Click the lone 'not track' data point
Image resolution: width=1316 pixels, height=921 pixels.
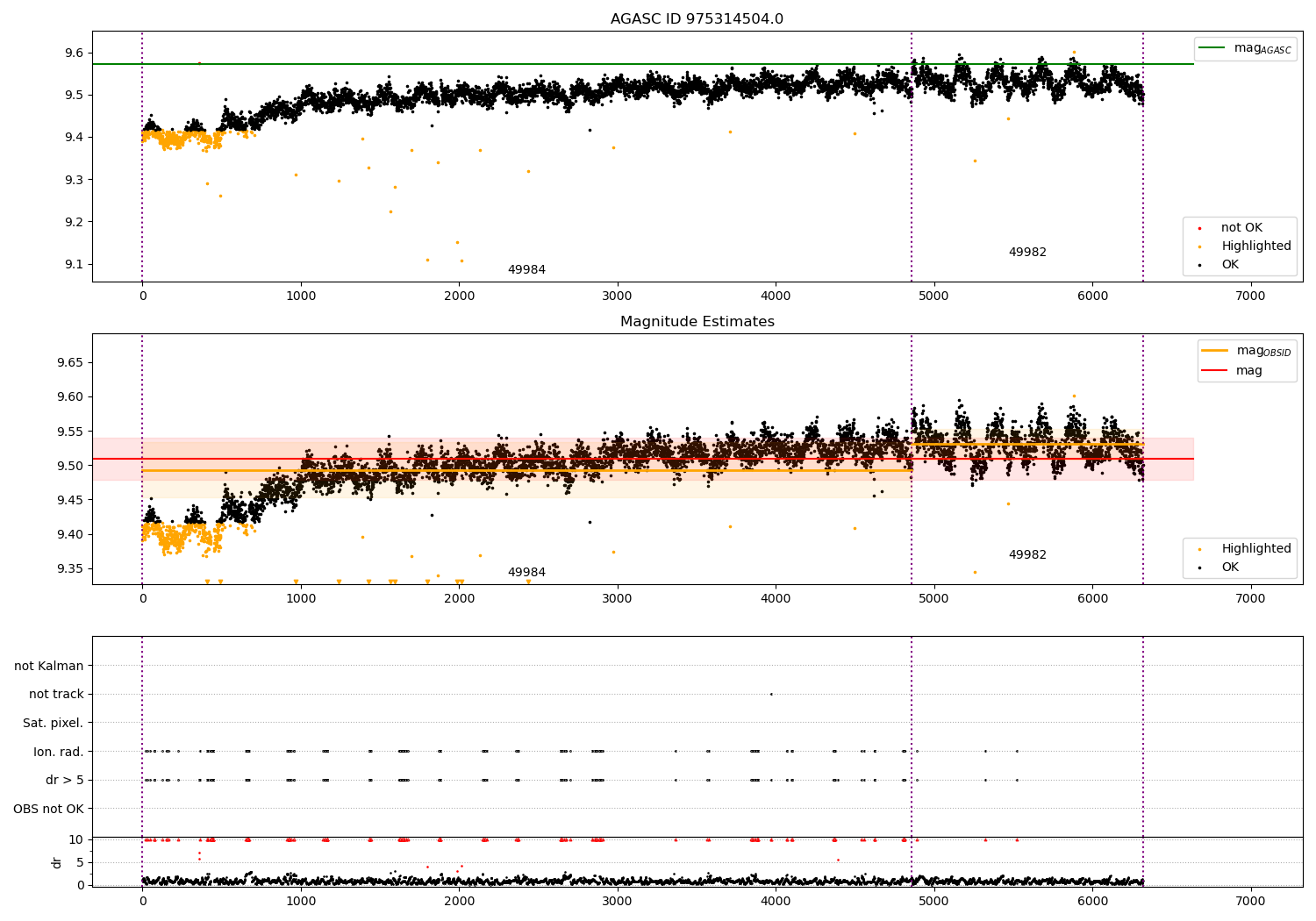(x=771, y=694)
